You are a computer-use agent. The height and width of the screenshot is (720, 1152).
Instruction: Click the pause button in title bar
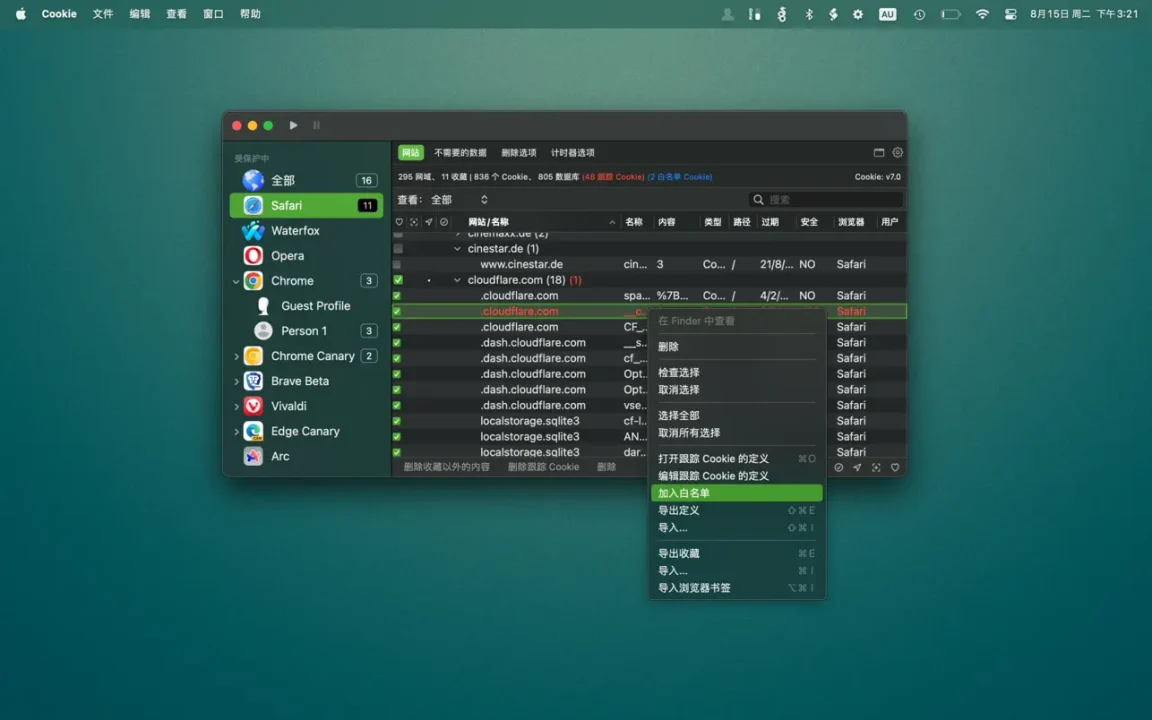point(317,126)
